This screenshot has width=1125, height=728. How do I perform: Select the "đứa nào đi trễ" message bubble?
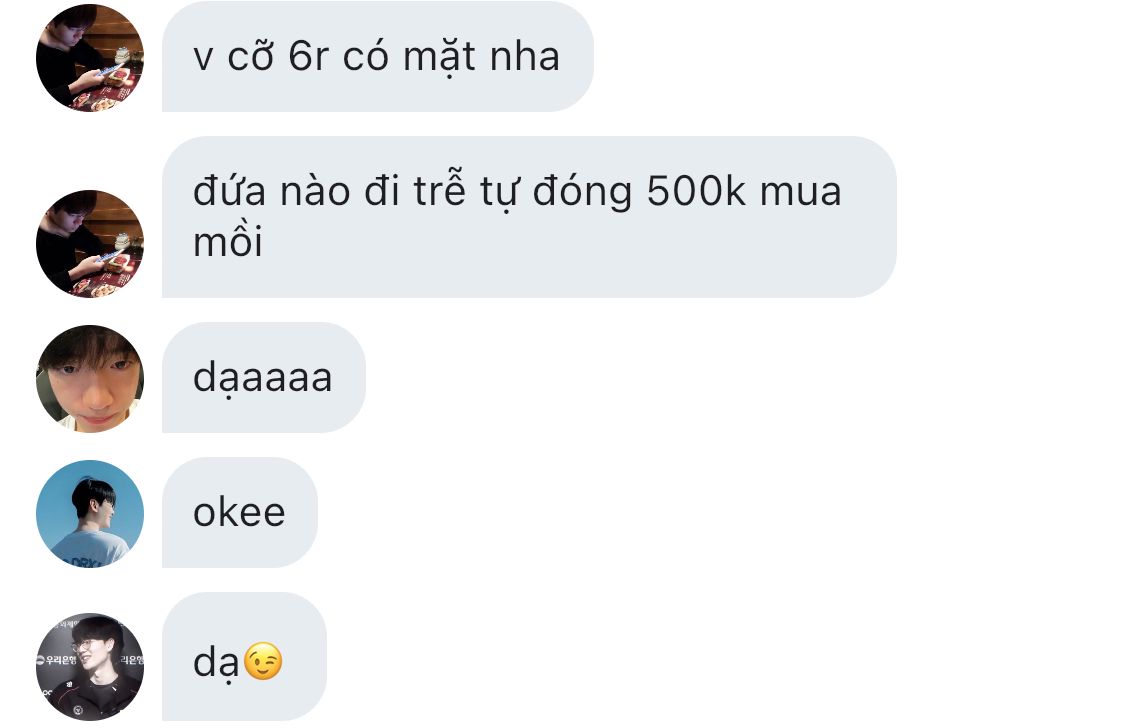[x=529, y=217]
